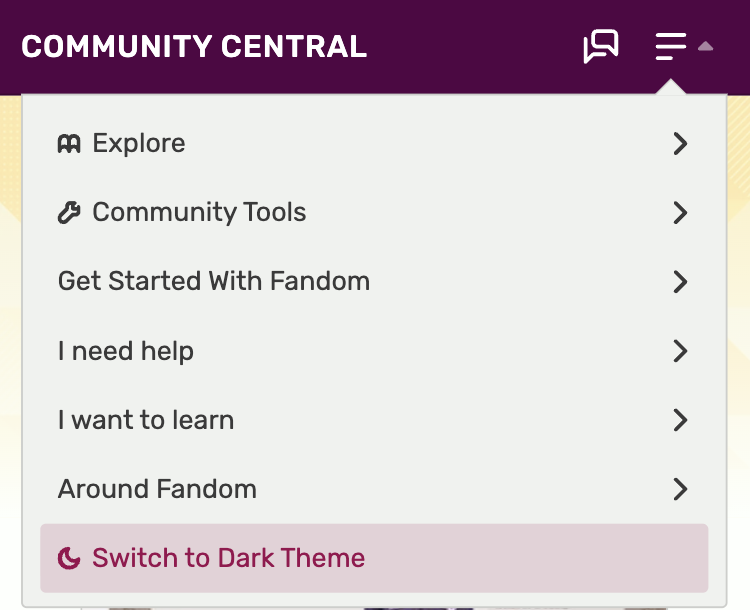This screenshot has width=750, height=610.
Task: Go to Community Central home title
Action: tap(194, 46)
